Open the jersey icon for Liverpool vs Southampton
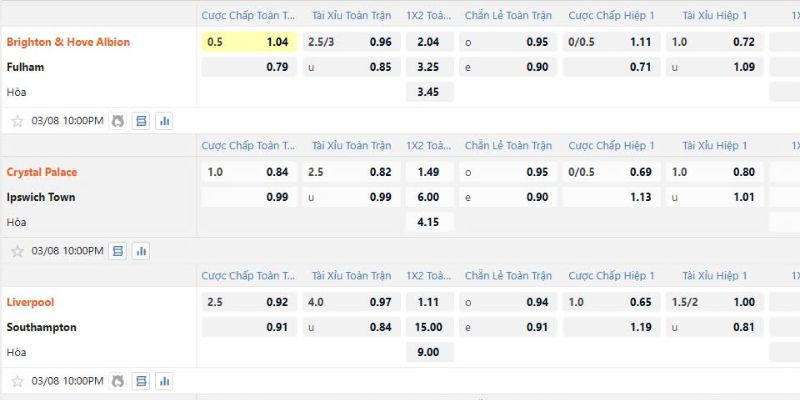800x400 pixels. click(118, 381)
